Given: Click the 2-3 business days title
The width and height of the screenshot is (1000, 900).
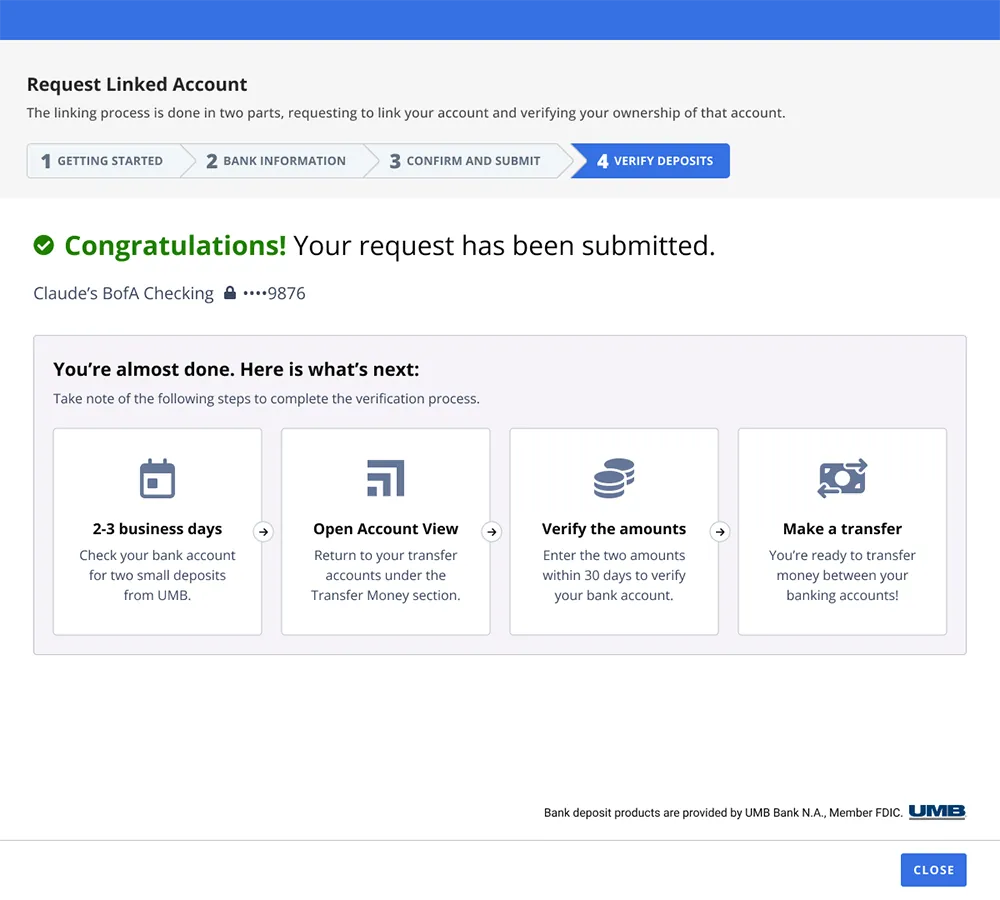Looking at the screenshot, I should [157, 529].
